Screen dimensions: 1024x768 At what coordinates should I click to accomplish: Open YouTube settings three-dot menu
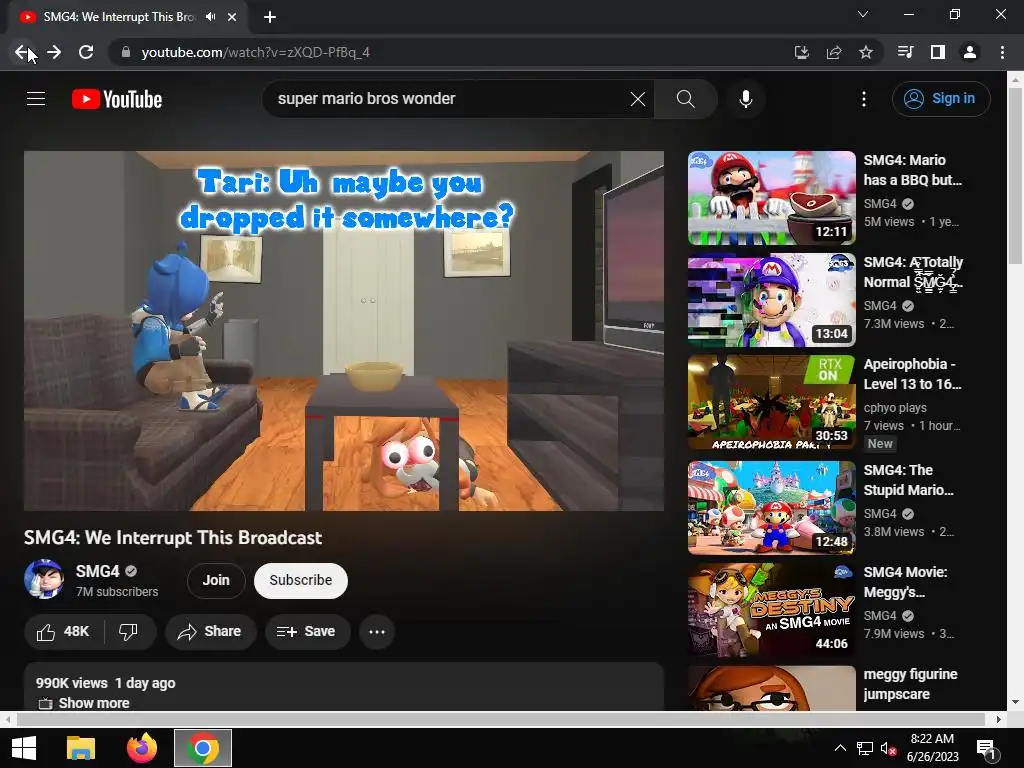tap(864, 99)
